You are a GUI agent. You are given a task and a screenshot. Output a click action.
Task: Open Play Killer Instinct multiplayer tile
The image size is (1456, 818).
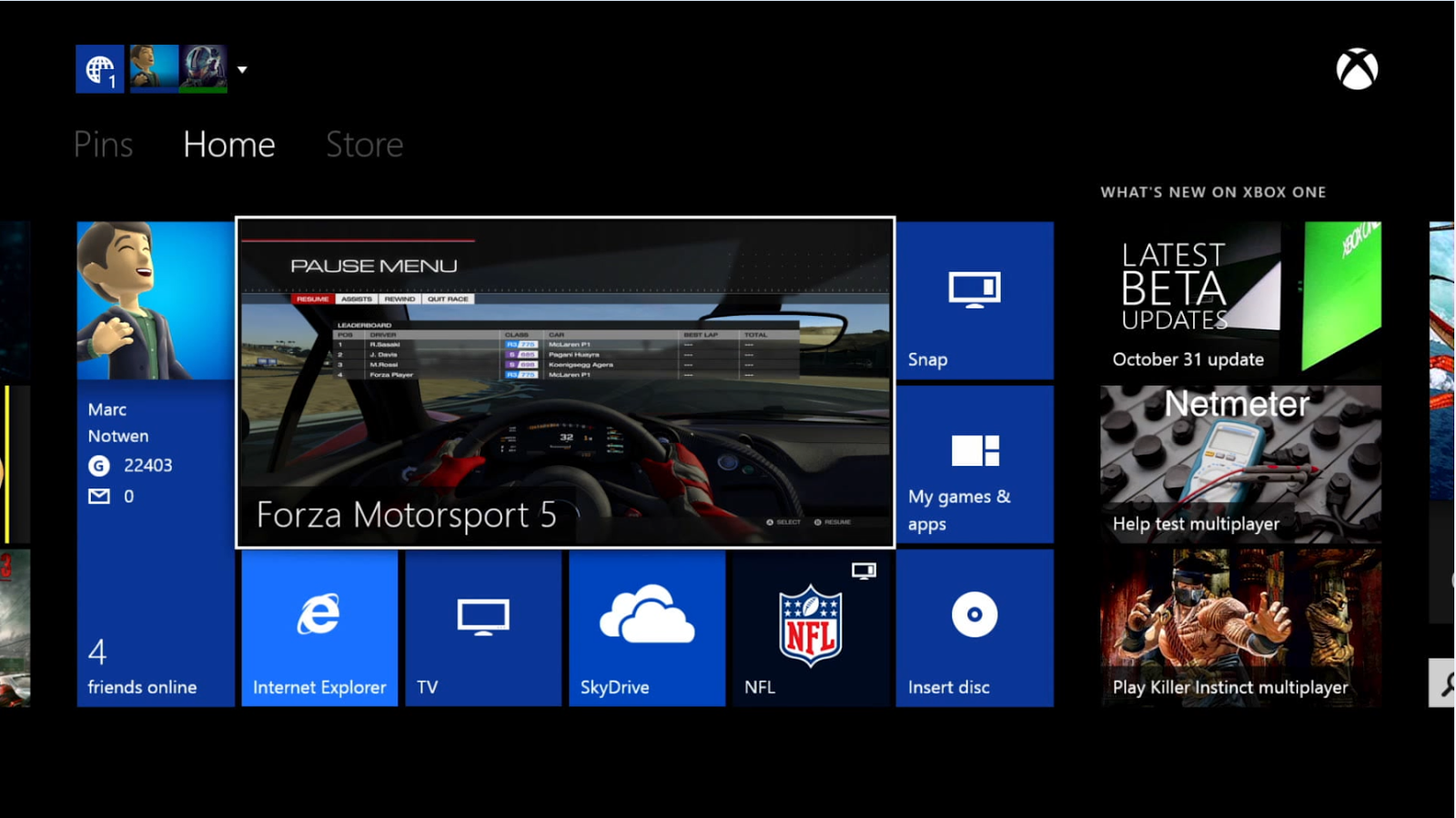click(x=1240, y=628)
